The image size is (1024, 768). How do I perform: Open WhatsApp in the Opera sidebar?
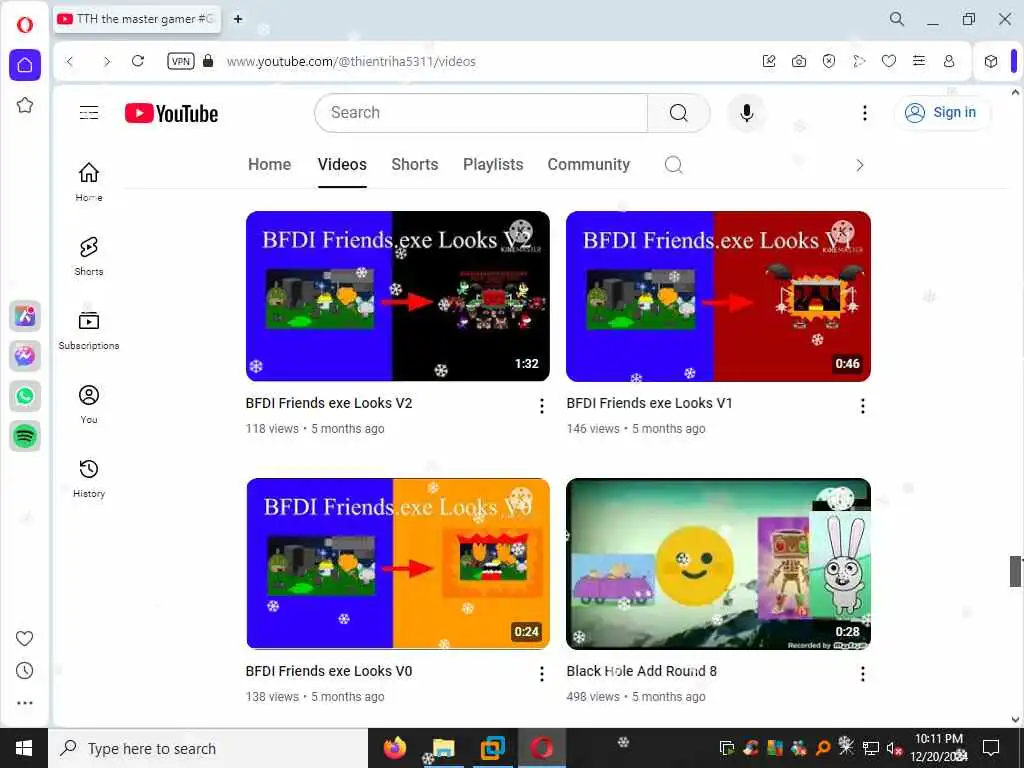[25, 396]
